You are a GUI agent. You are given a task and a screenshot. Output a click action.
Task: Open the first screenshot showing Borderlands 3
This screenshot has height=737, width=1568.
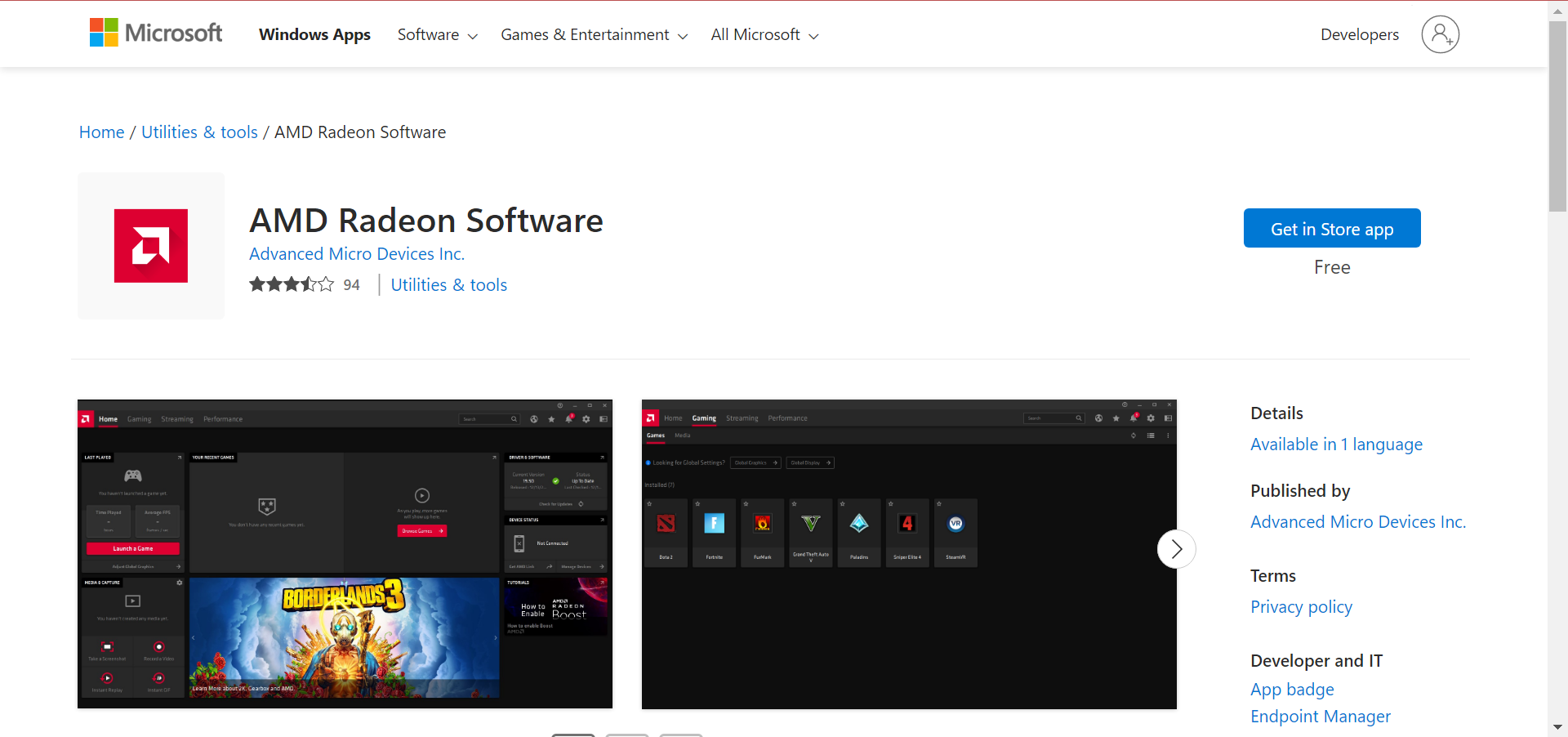tap(345, 554)
